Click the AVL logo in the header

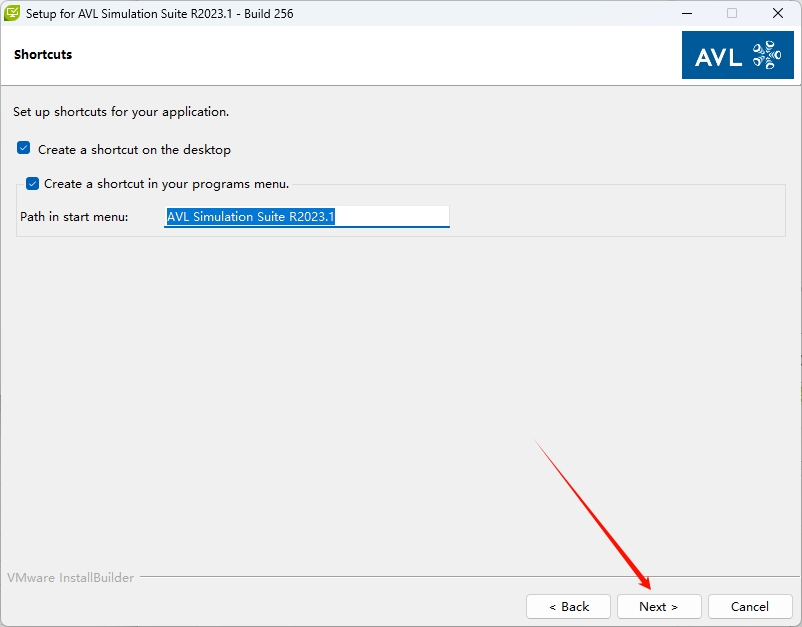tap(737, 55)
